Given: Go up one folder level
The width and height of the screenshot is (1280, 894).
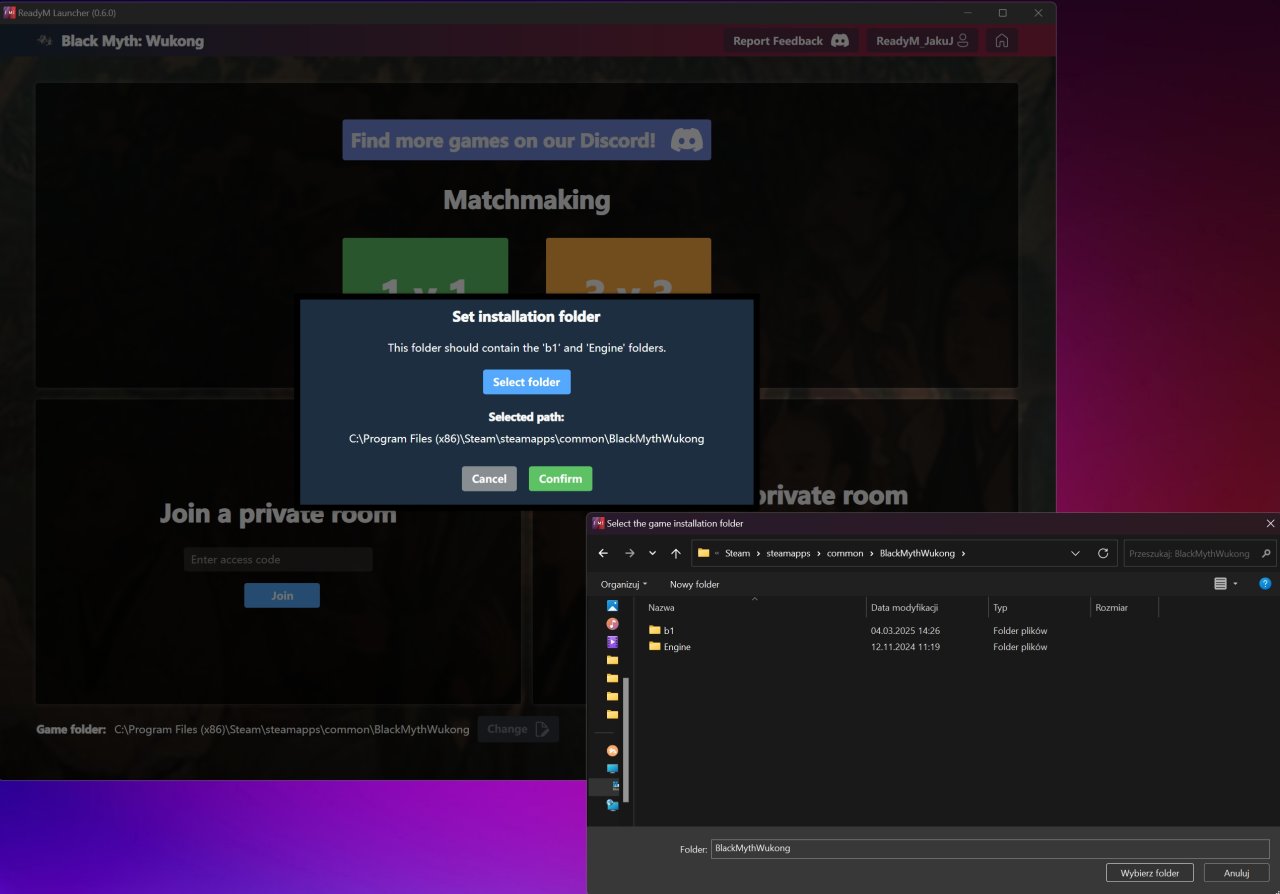Looking at the screenshot, I should tap(676, 553).
